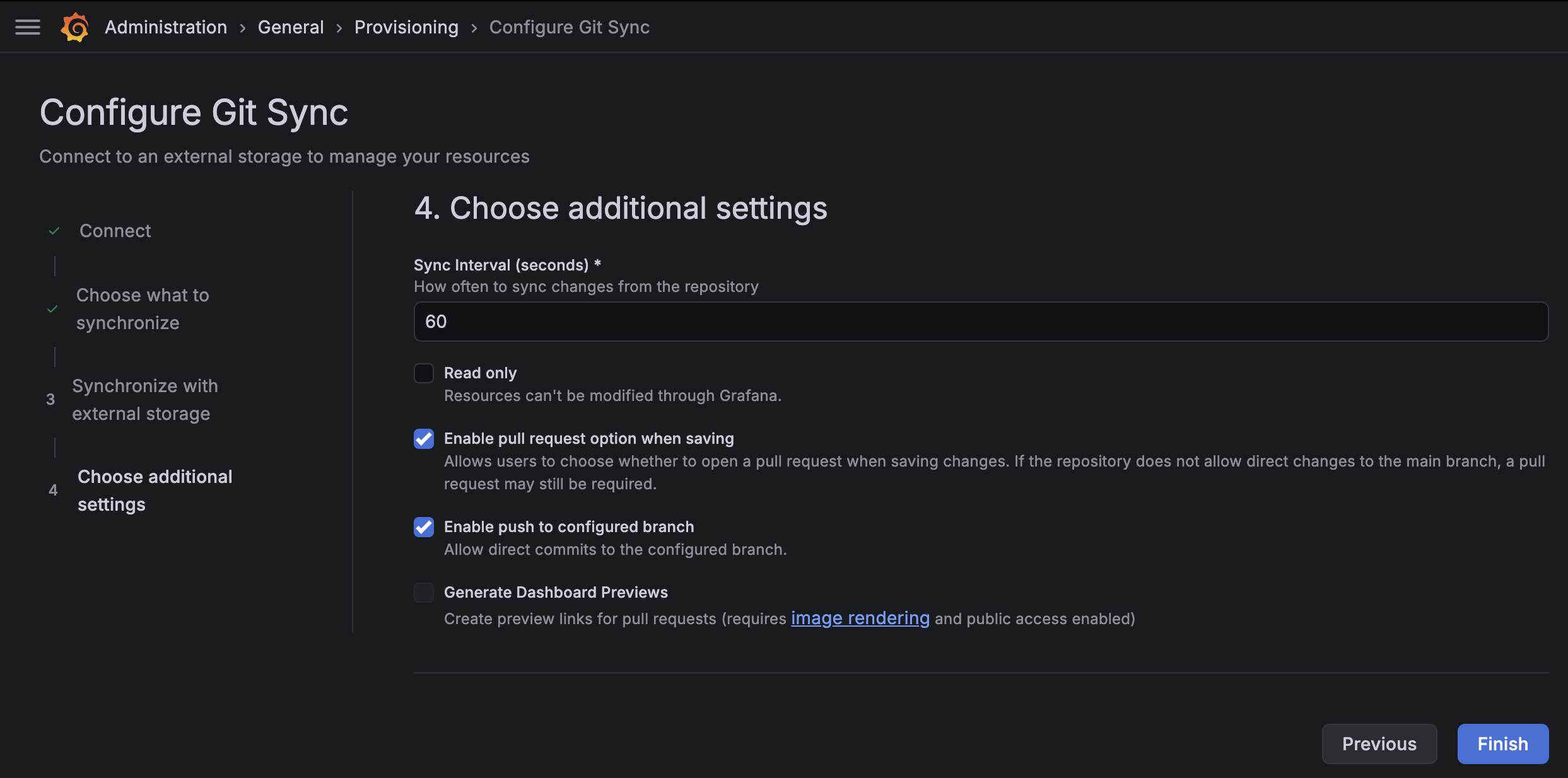Image resolution: width=1568 pixels, height=778 pixels.
Task: Select the Choose additional settings step
Action: pyautogui.click(x=155, y=490)
